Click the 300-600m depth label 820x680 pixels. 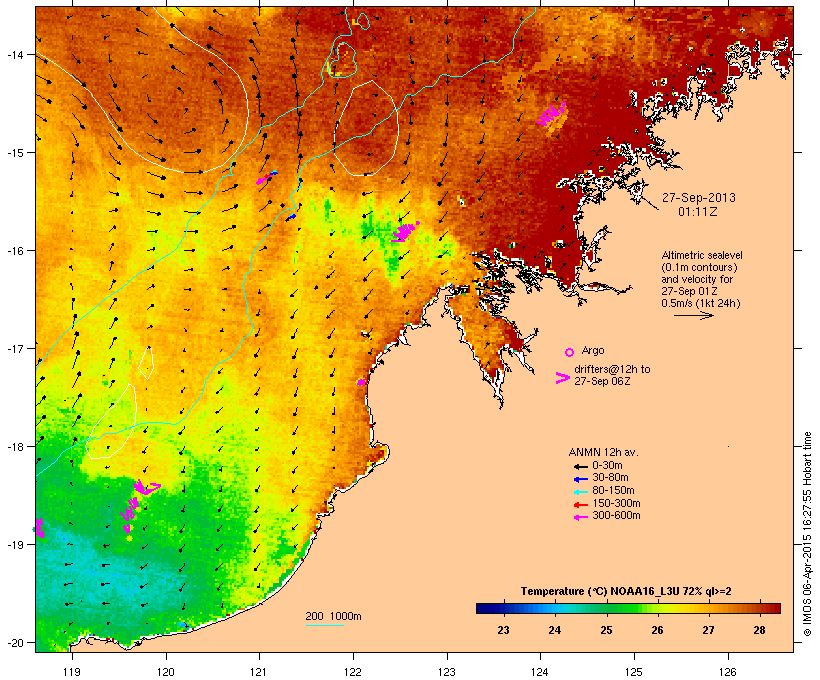point(616,516)
